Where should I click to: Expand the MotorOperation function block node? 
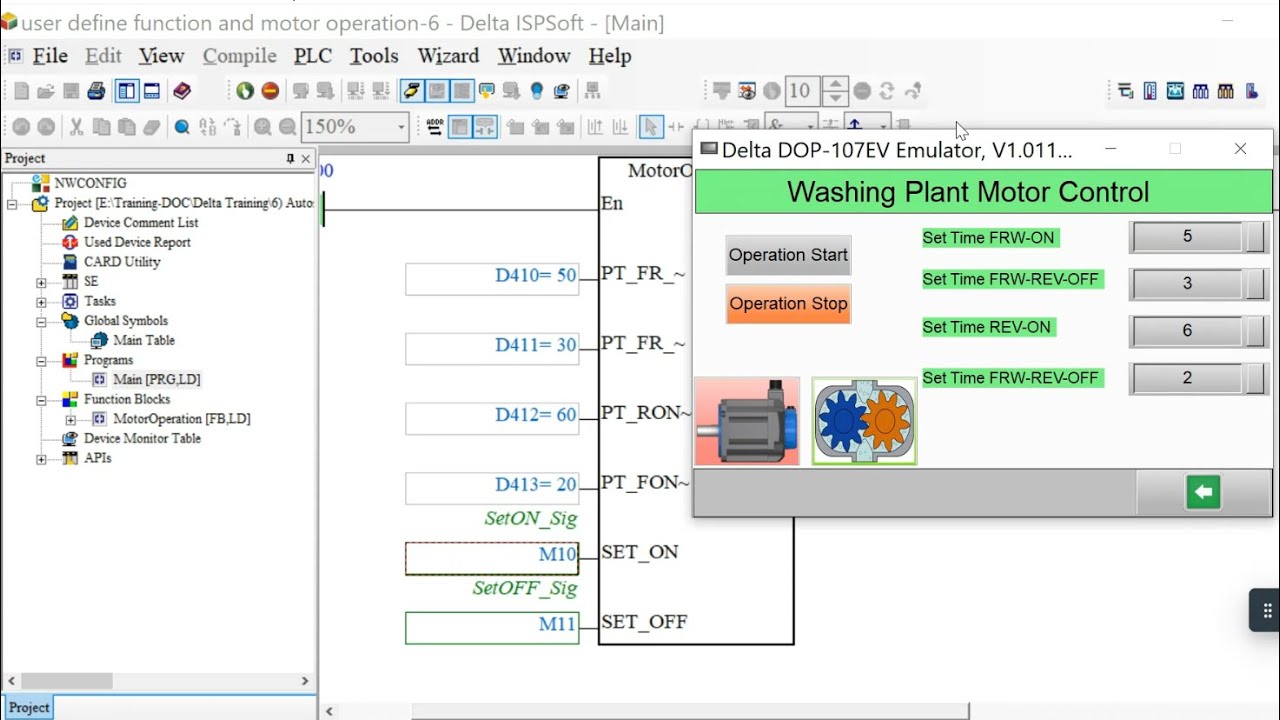click(70, 419)
